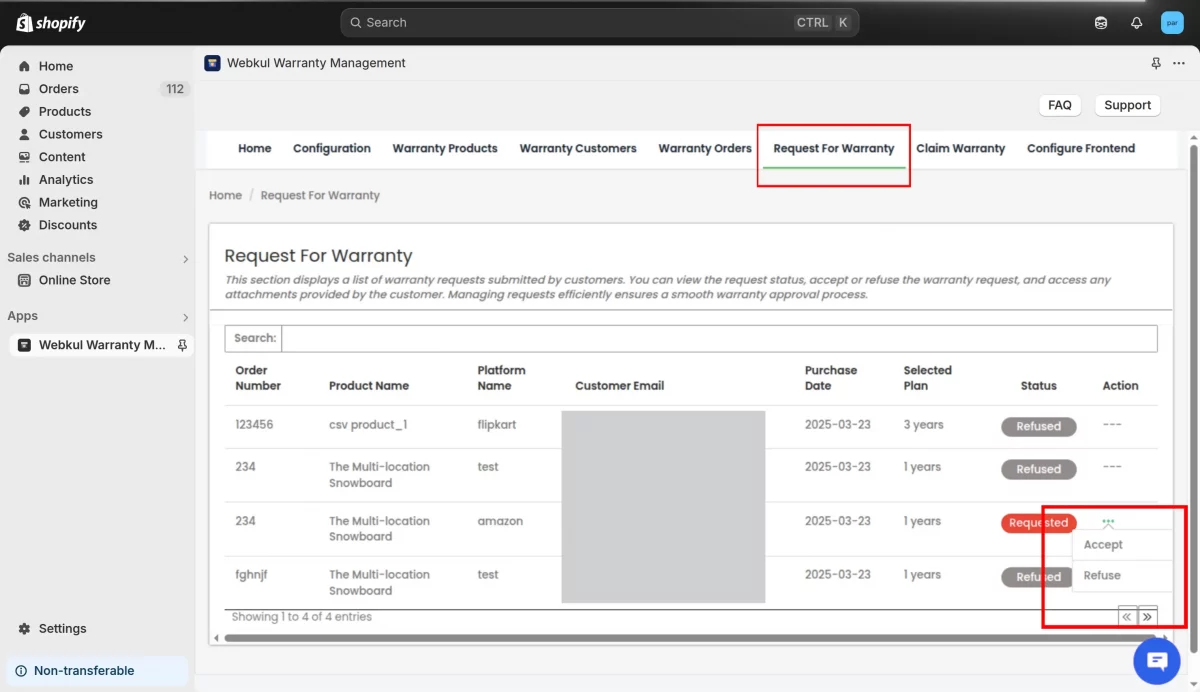Open the Sidekick icon in top bar

coord(1101,23)
